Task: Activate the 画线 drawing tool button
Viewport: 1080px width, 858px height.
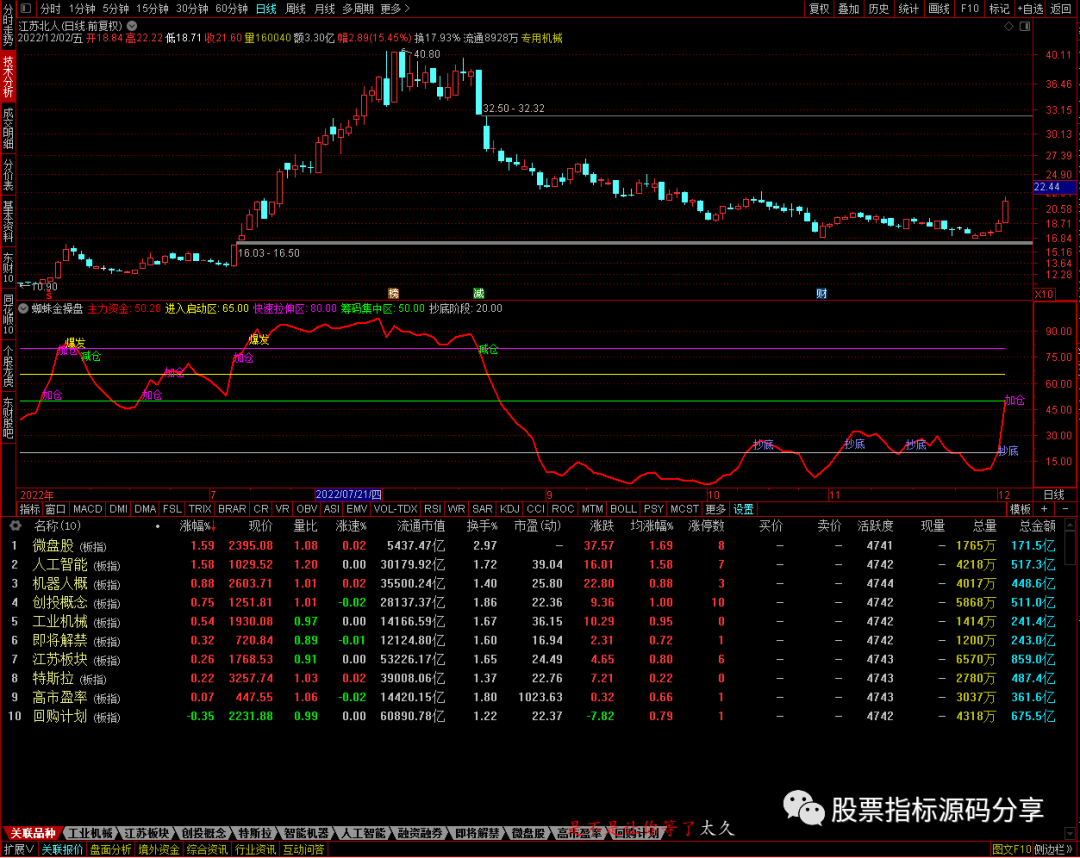Action: coord(939,9)
